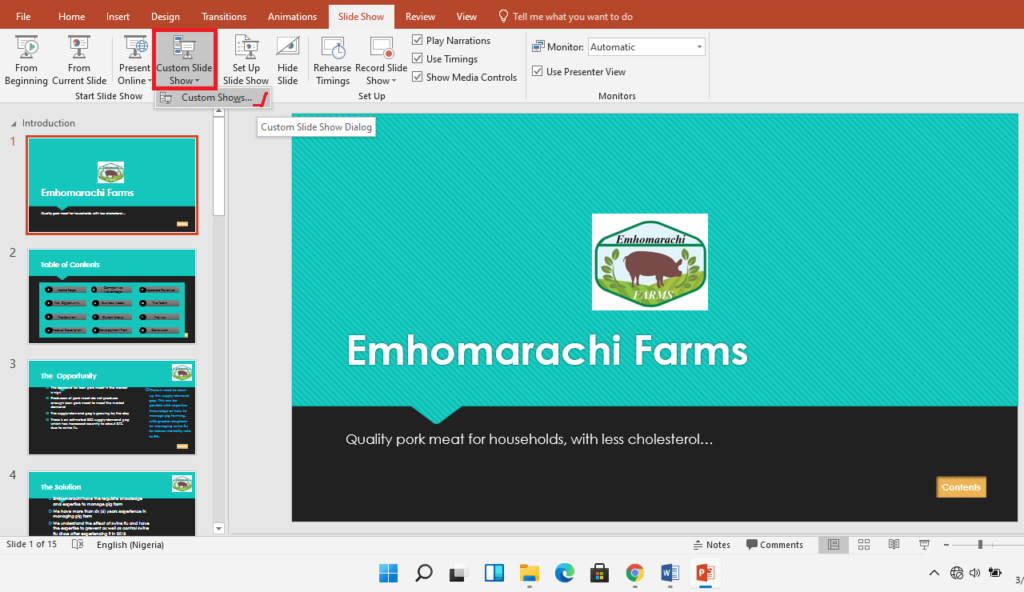Open Microsoft Edge from taskbar
This screenshot has height=592, width=1024.
[x=564, y=573]
